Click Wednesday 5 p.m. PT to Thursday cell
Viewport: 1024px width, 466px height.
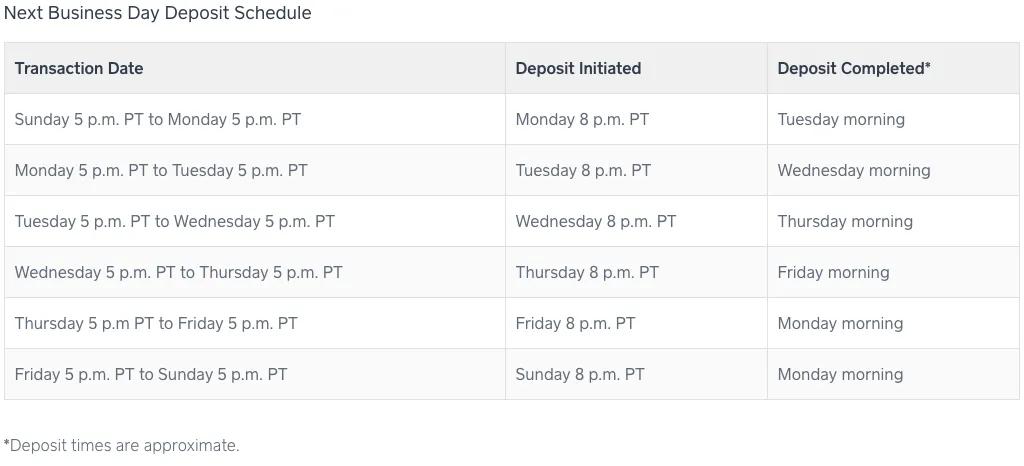255,272
